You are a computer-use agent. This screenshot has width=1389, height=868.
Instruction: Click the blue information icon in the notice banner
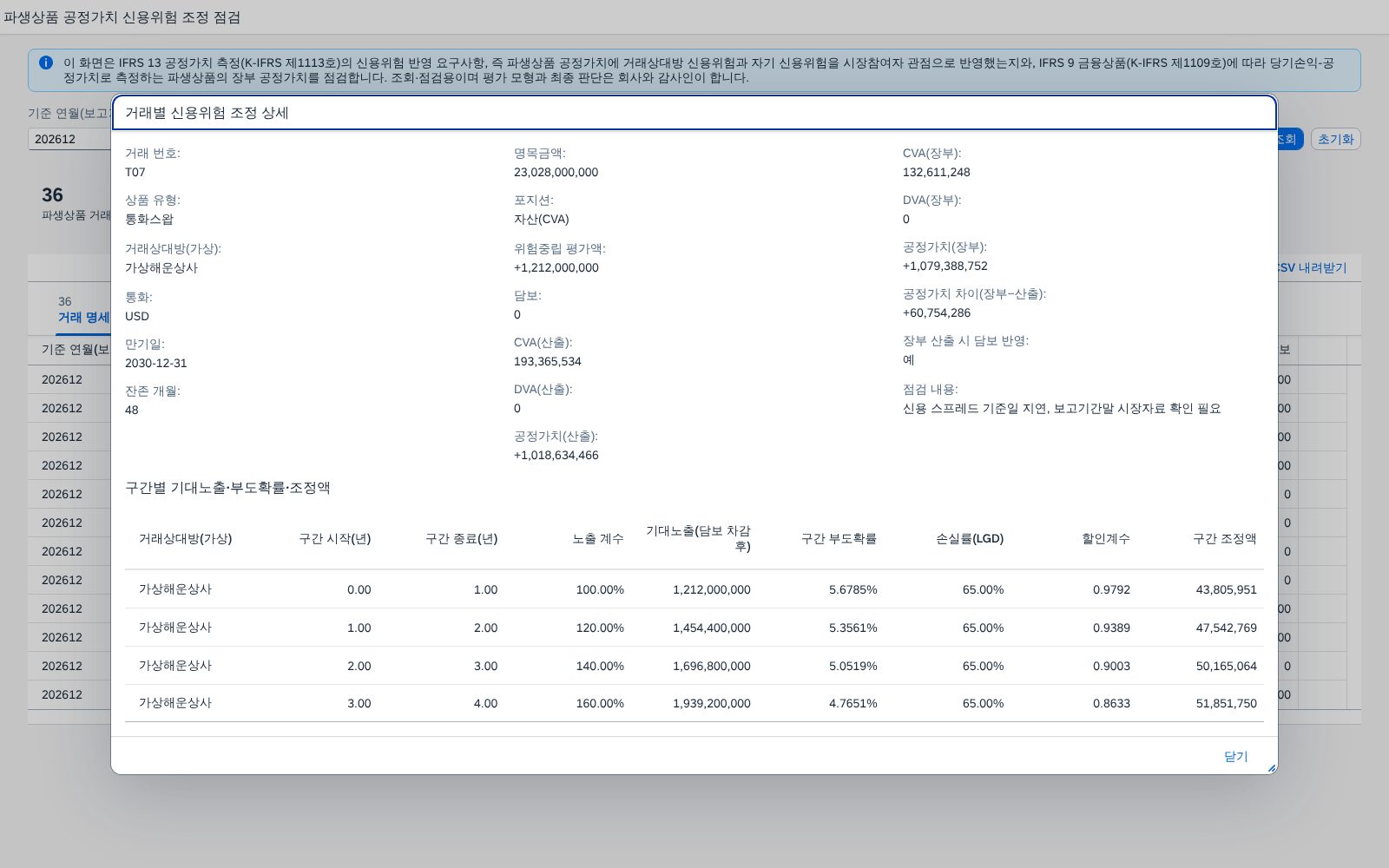coord(46,62)
